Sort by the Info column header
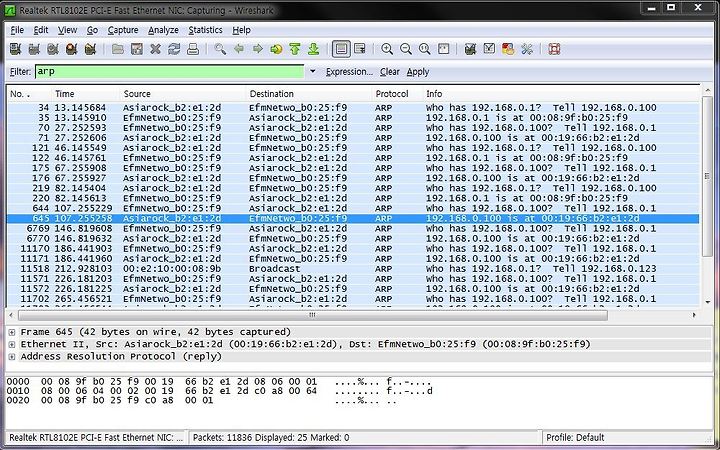Screen dimensions: 720x450 point(561,94)
